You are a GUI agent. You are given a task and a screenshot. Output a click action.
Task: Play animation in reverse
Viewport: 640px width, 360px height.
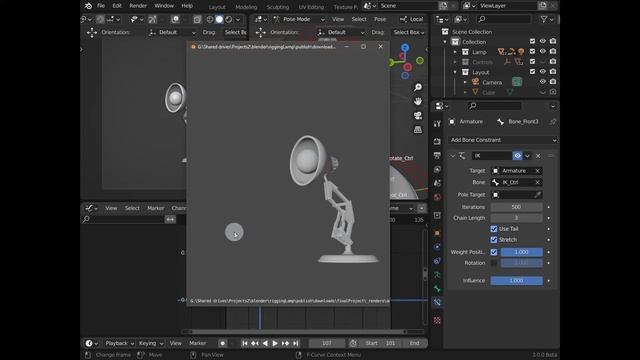pyautogui.click(x=265, y=343)
